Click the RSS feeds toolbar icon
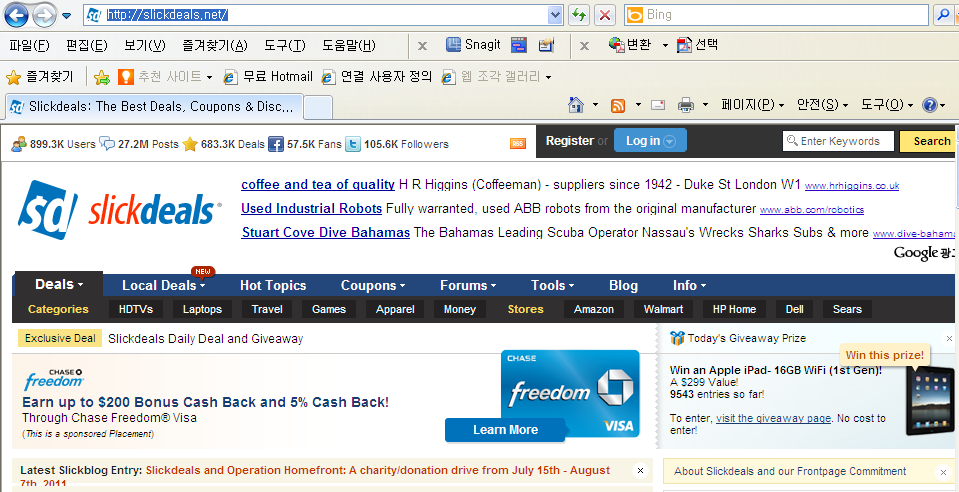The height and width of the screenshot is (492, 959). (x=618, y=106)
